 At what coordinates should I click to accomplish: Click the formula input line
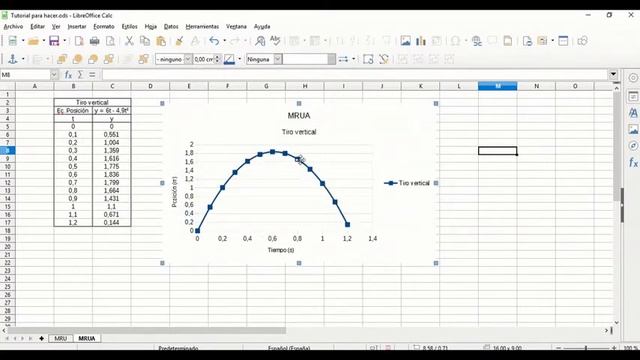[355, 75]
